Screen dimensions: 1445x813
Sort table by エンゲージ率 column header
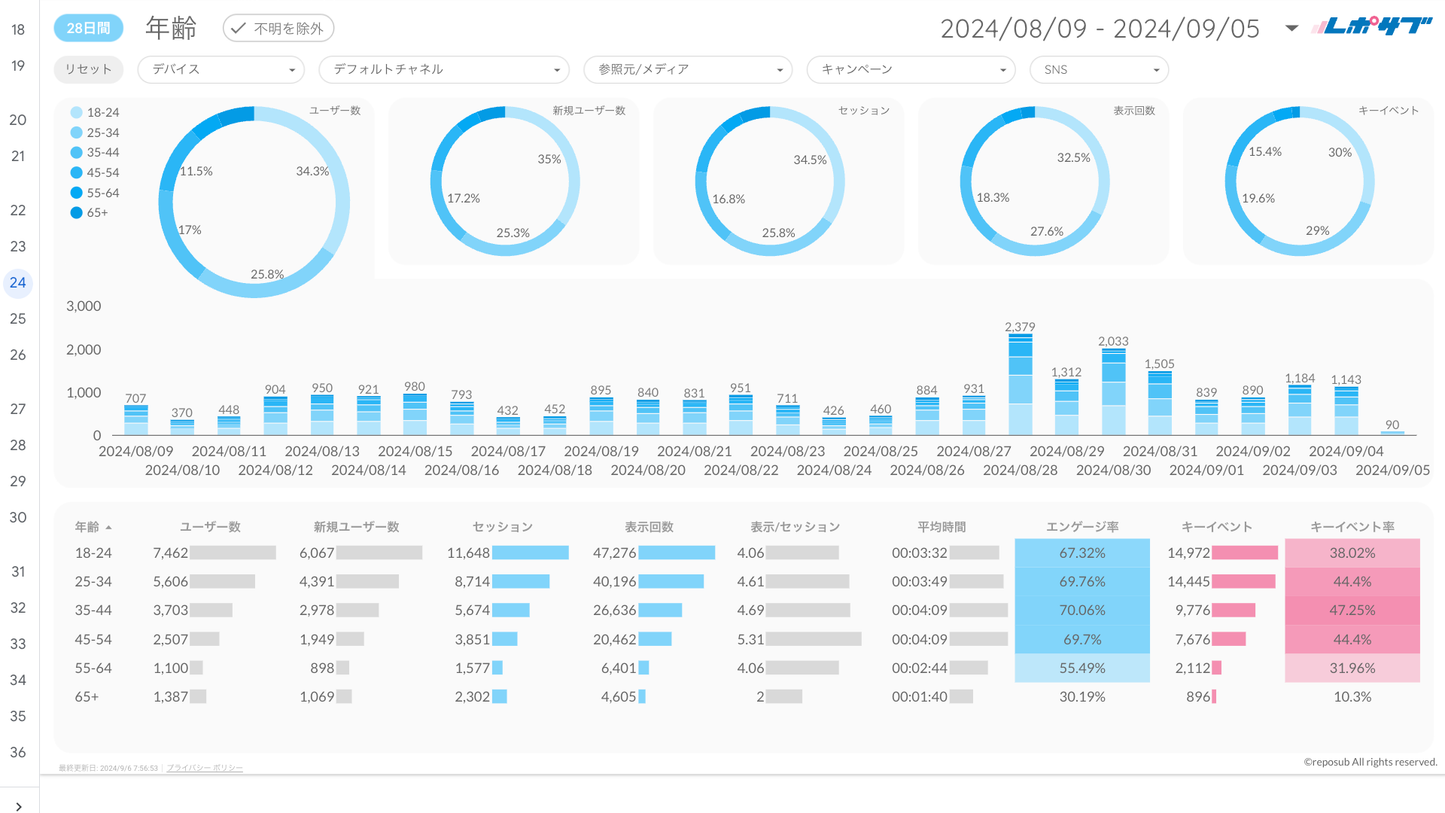[x=1082, y=527]
